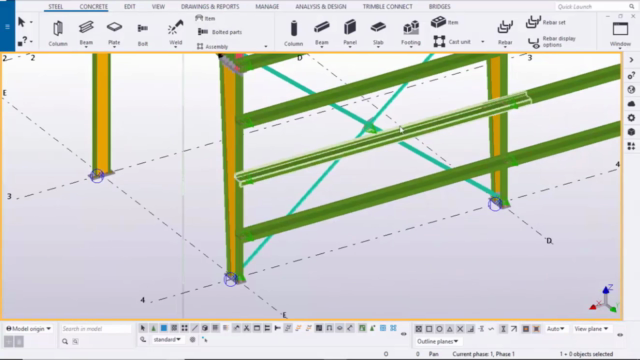The image size is (640, 360).
Task: Expand the side pane chevron arrow
Action: [x=631, y=60]
